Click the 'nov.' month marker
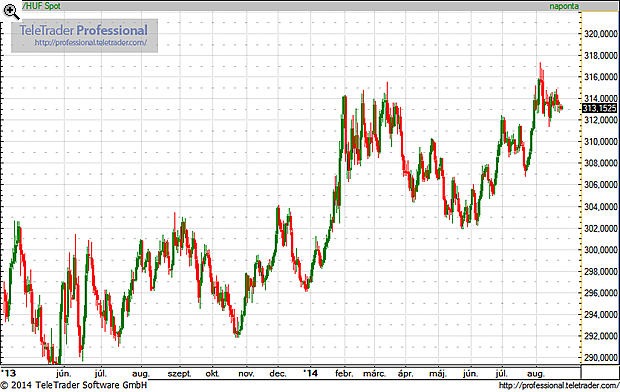Image resolution: width=620 pixels, height=392 pixels. click(x=246, y=374)
